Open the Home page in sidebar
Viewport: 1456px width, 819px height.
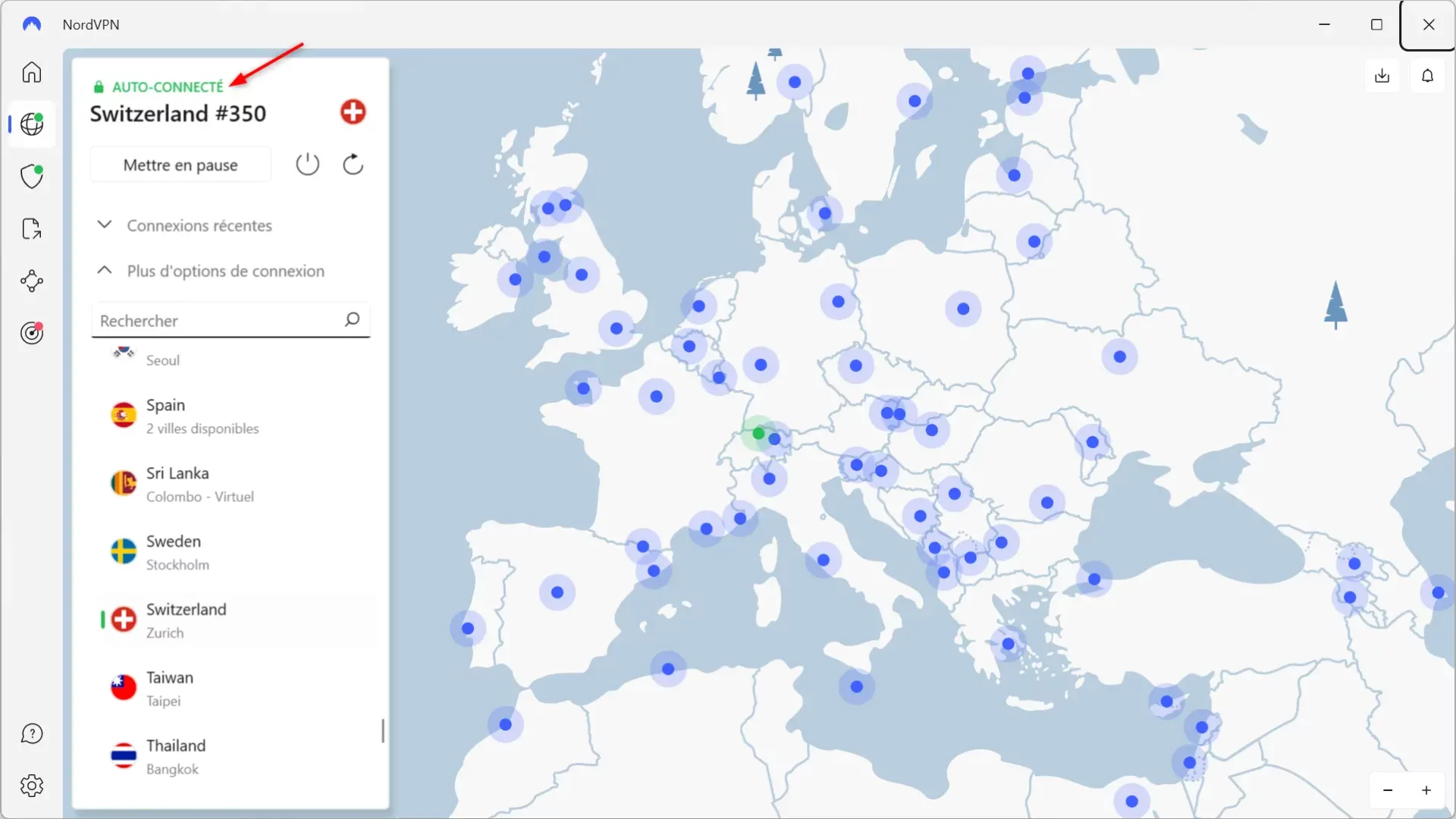pyautogui.click(x=32, y=72)
